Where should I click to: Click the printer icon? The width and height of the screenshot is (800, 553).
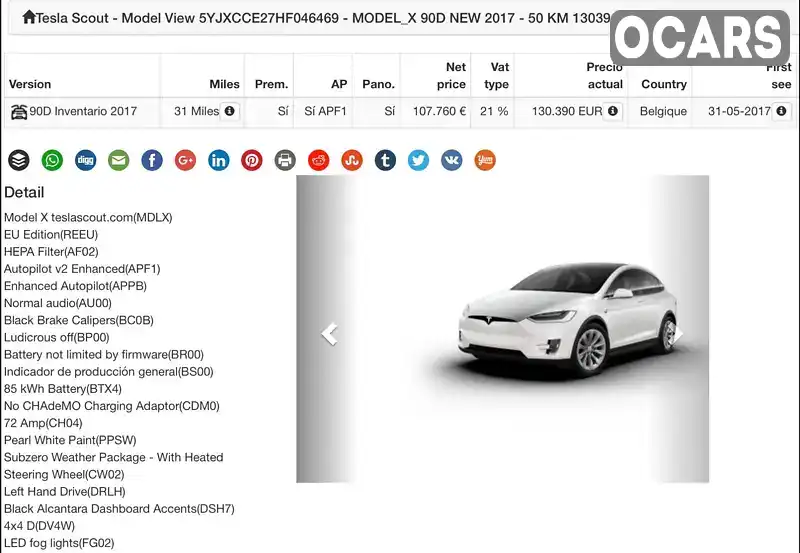pos(285,160)
